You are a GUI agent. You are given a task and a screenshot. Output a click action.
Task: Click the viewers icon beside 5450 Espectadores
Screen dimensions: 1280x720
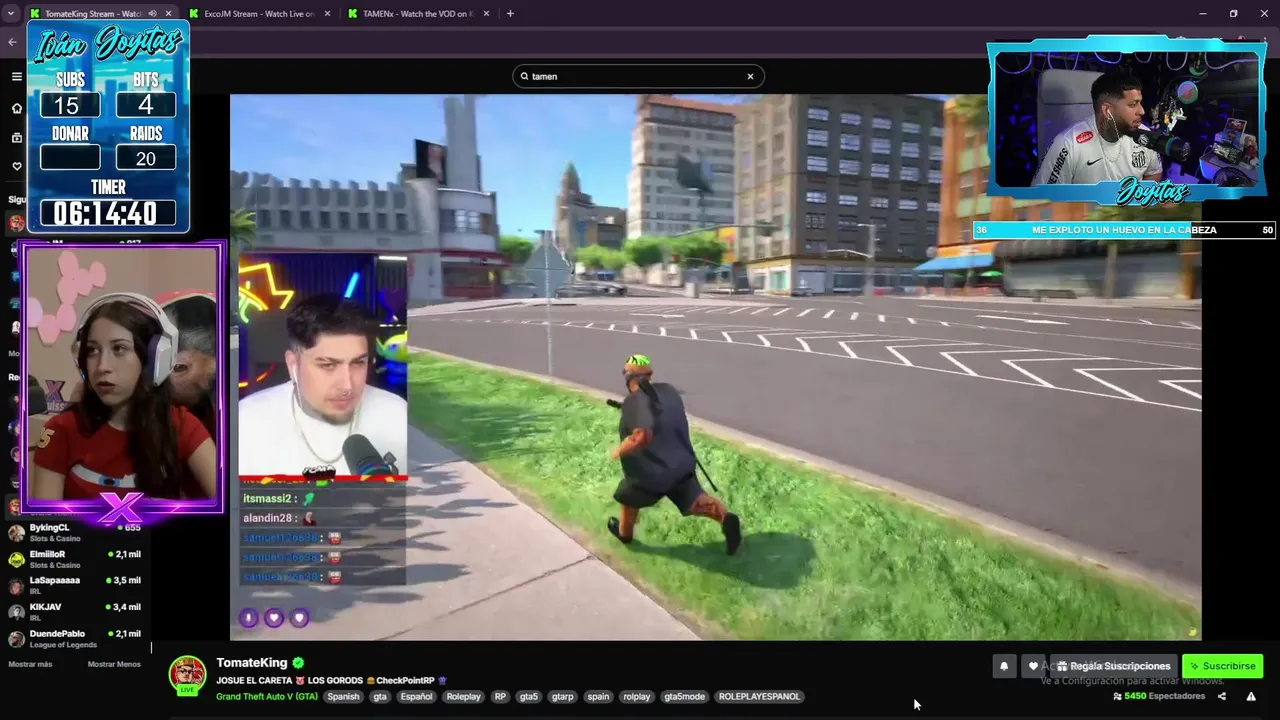(1117, 696)
